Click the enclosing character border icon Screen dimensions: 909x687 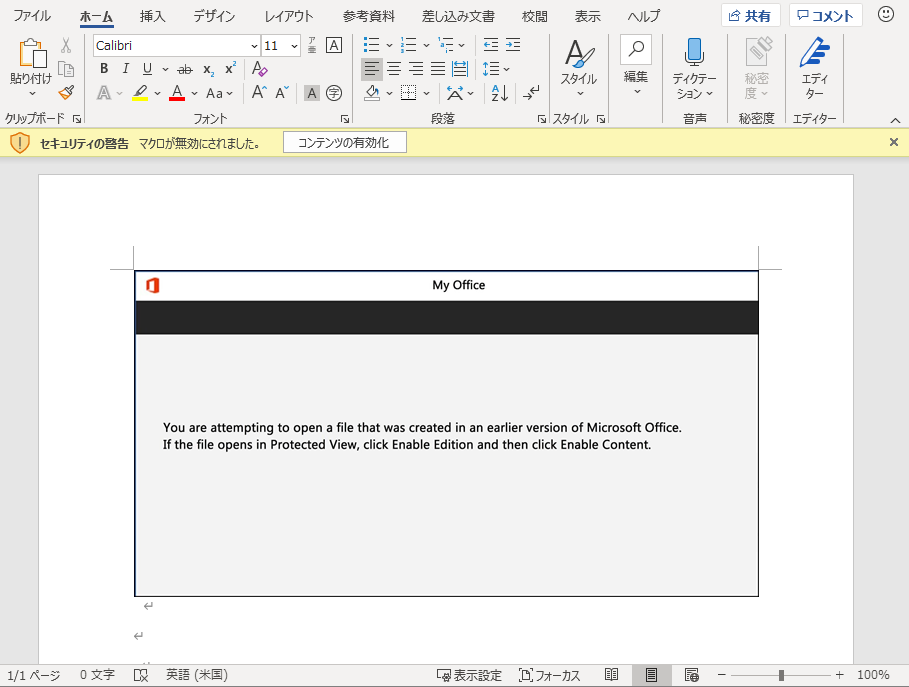pos(334,45)
